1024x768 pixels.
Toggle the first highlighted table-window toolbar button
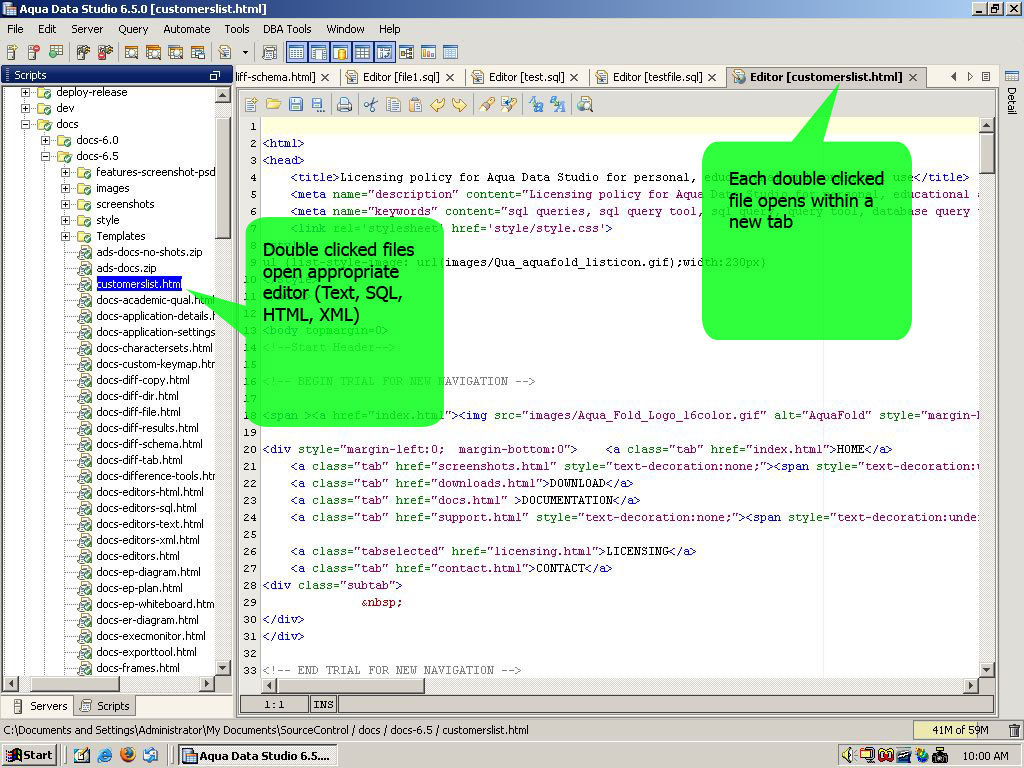[296, 52]
